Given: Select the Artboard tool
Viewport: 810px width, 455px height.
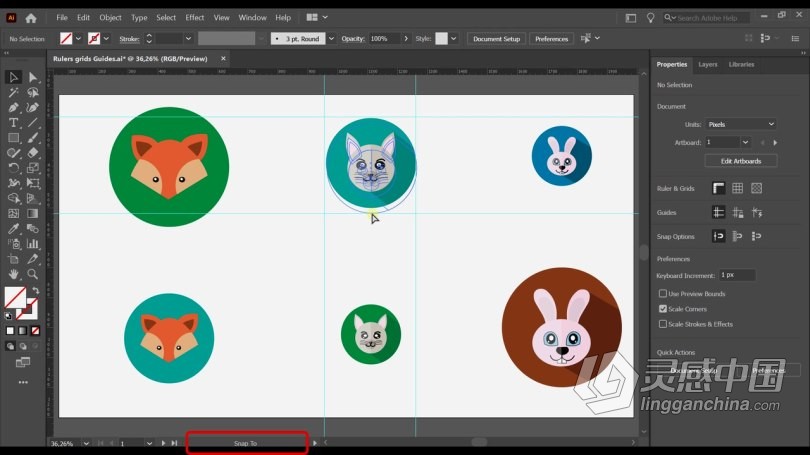Looking at the screenshot, I should click(13, 259).
